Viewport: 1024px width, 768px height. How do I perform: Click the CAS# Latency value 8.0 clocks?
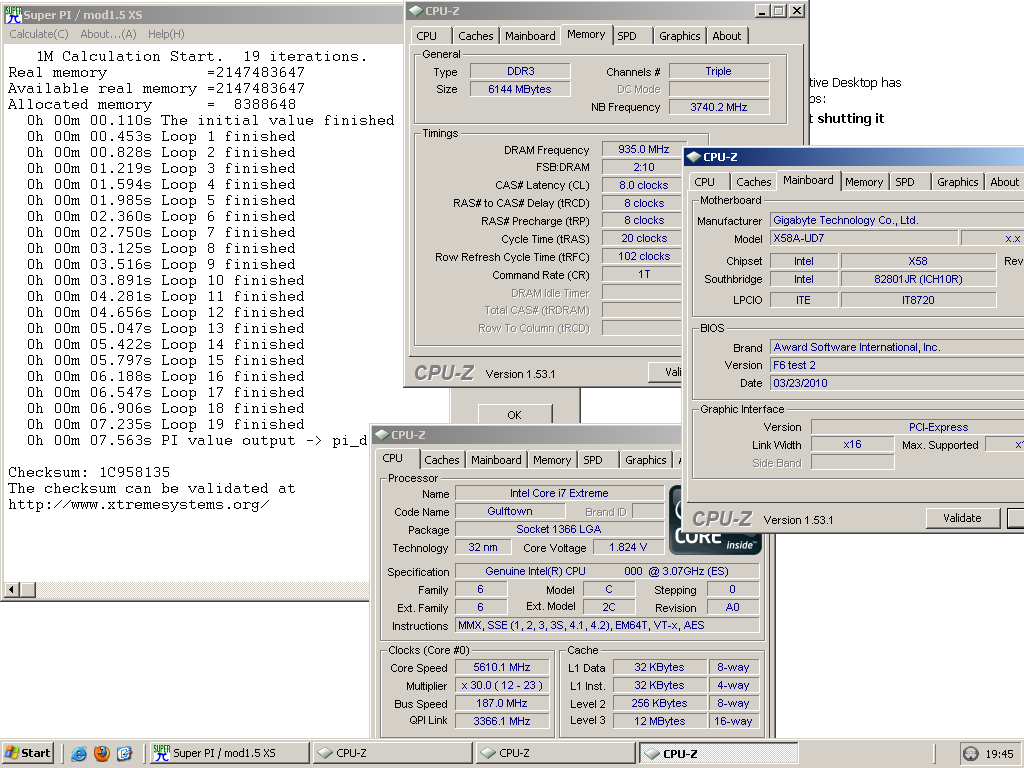click(x=644, y=185)
